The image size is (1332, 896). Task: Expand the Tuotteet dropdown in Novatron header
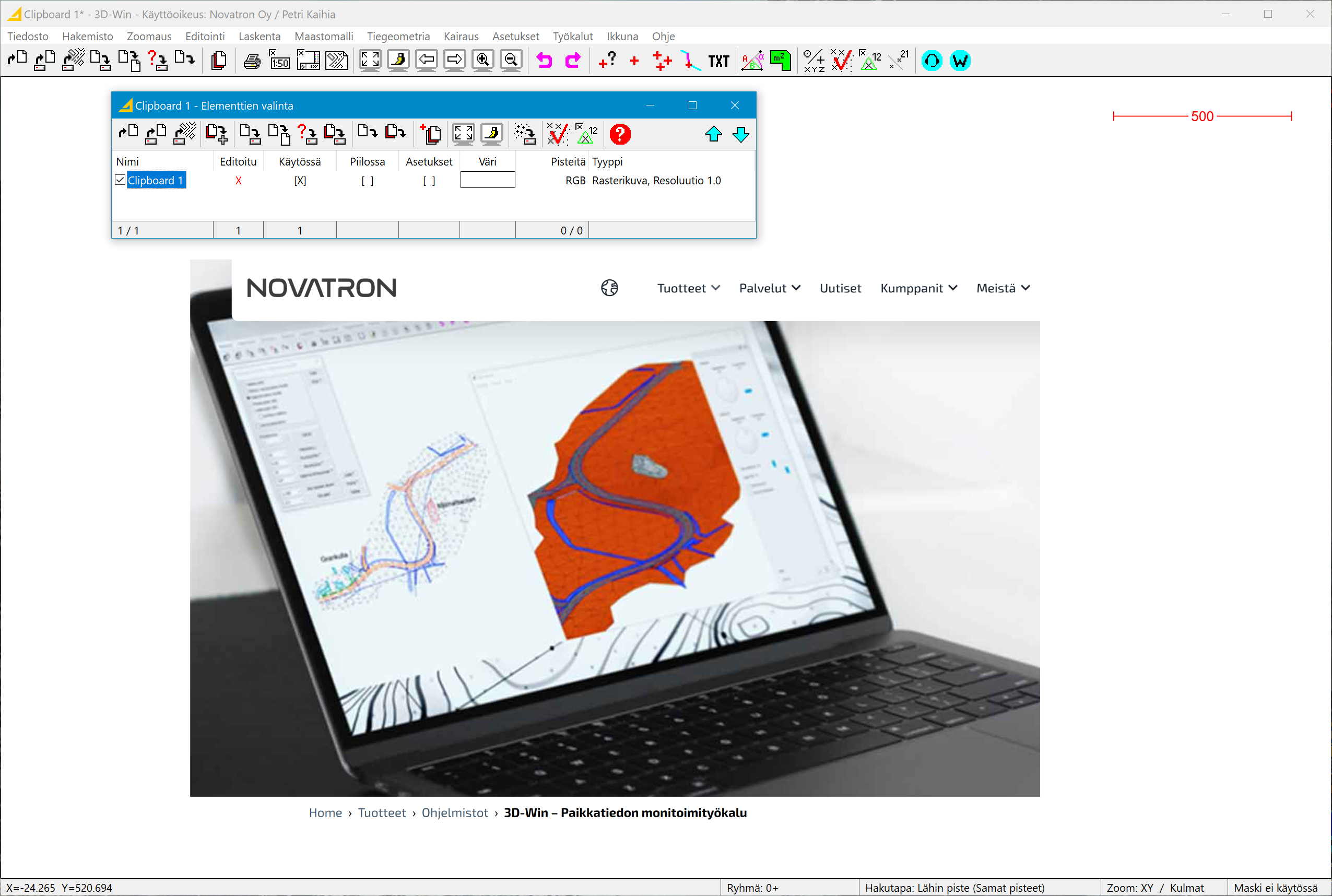(688, 288)
